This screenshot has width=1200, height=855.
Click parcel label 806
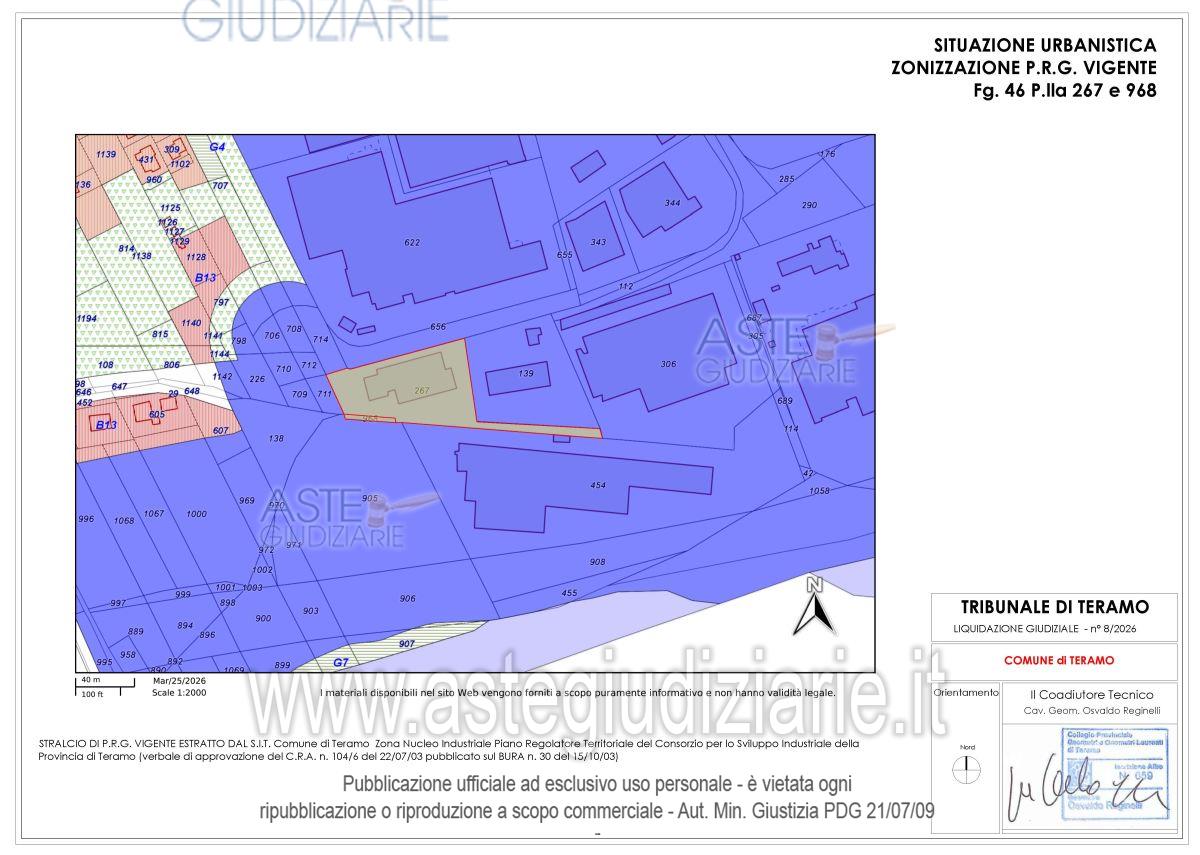(x=172, y=365)
